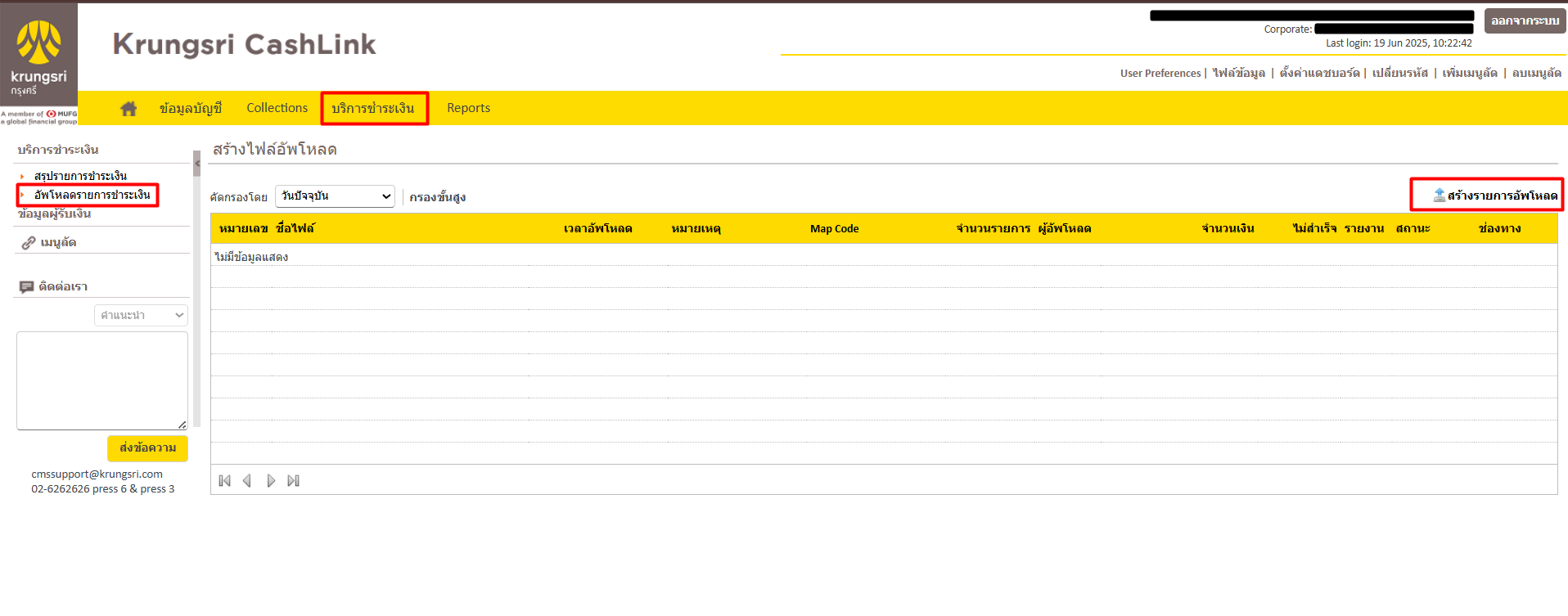Sort by ผู้อัพโหลด column header
This screenshot has width=1568, height=616.
1065,228
